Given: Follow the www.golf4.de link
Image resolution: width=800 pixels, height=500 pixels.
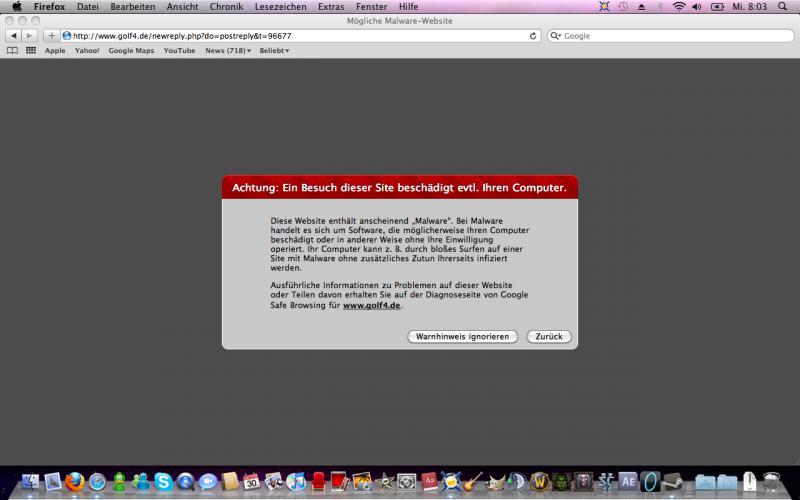Looking at the screenshot, I should (371, 305).
